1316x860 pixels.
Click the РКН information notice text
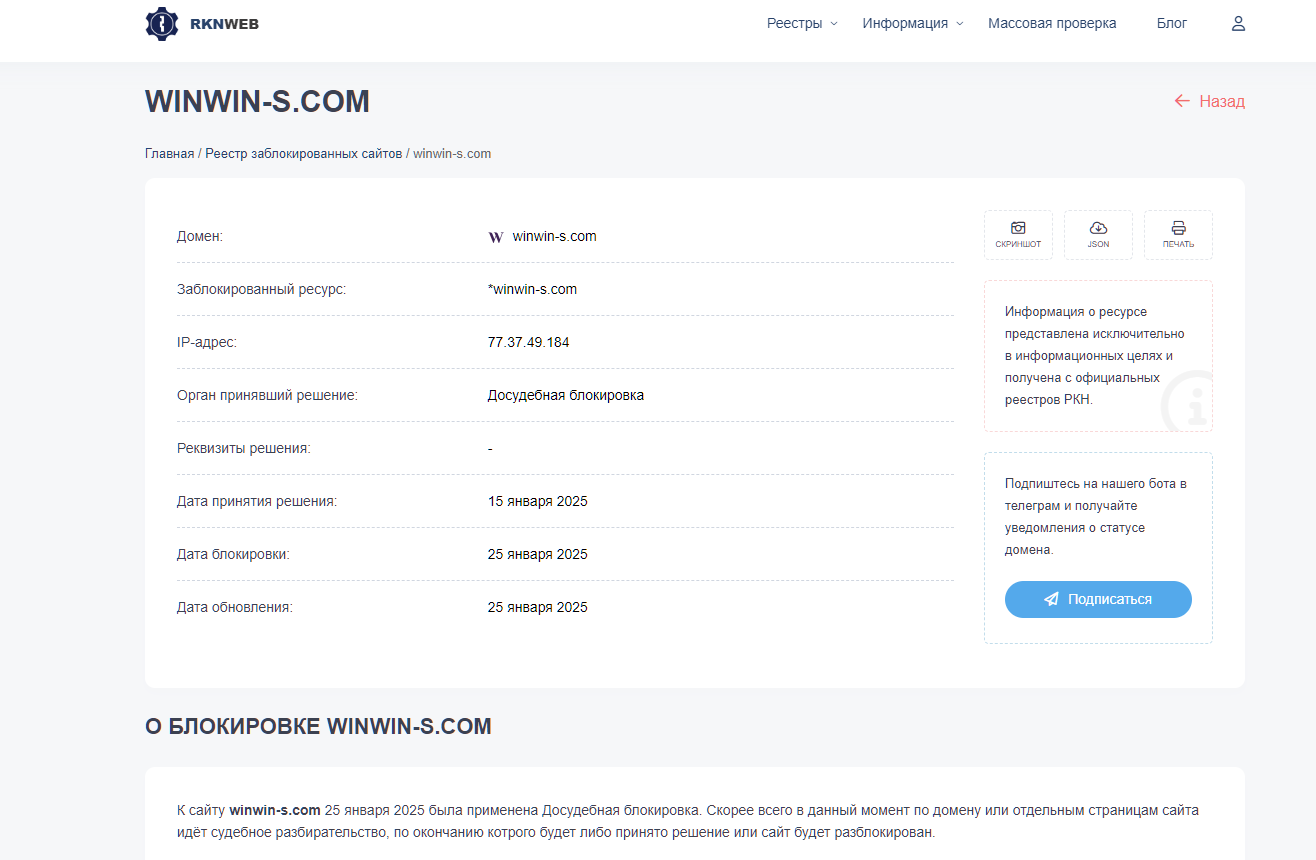1095,355
